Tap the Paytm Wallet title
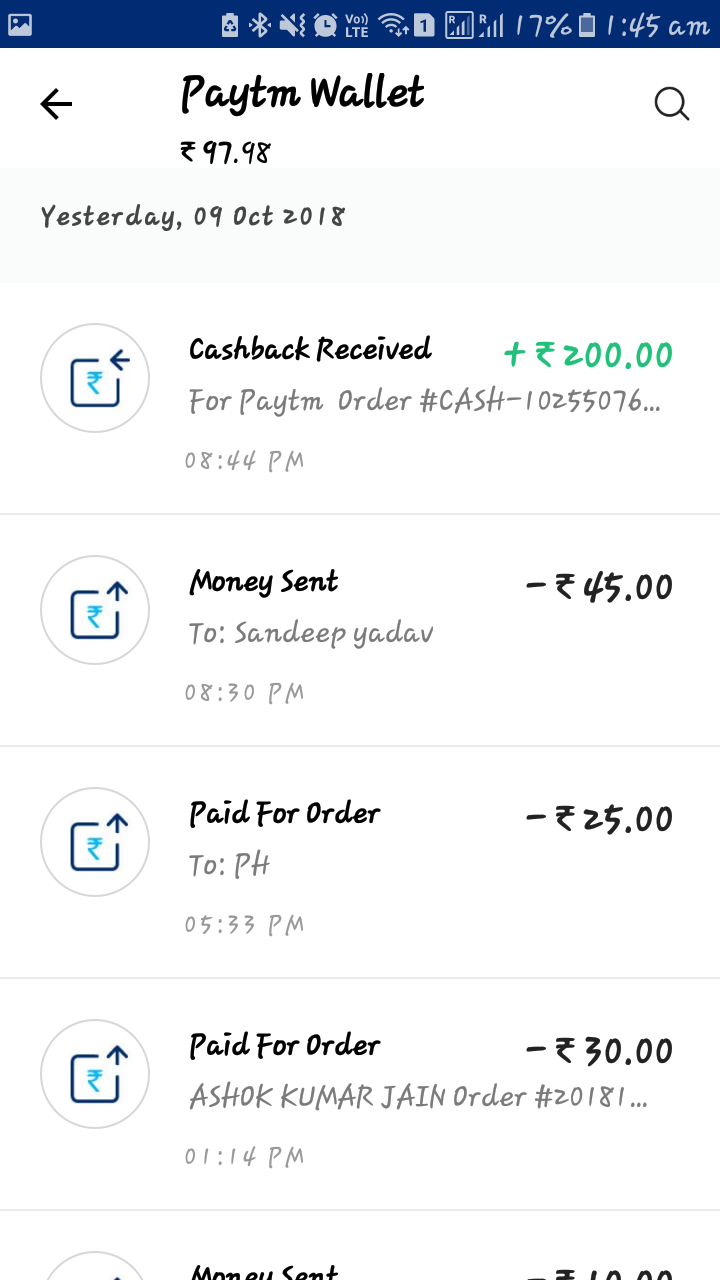This screenshot has width=720, height=1280. pyautogui.click(x=302, y=95)
